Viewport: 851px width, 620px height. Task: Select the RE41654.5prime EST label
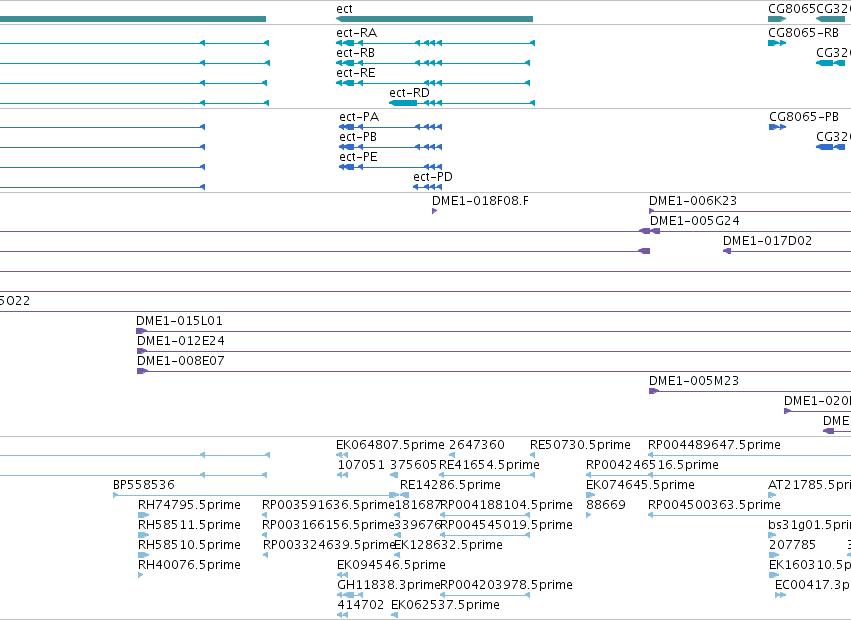coord(489,466)
